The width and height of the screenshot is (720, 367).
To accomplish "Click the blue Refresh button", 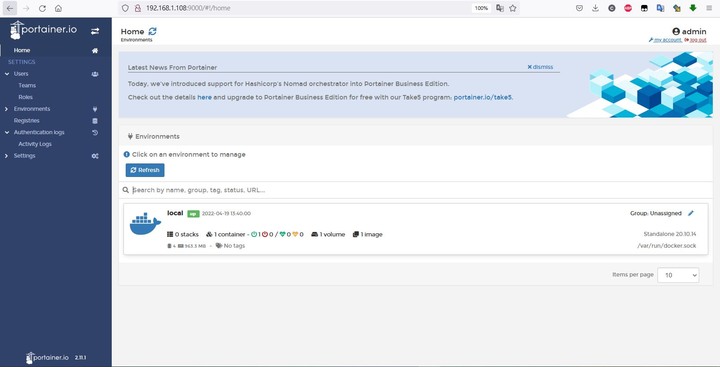I will (x=145, y=170).
